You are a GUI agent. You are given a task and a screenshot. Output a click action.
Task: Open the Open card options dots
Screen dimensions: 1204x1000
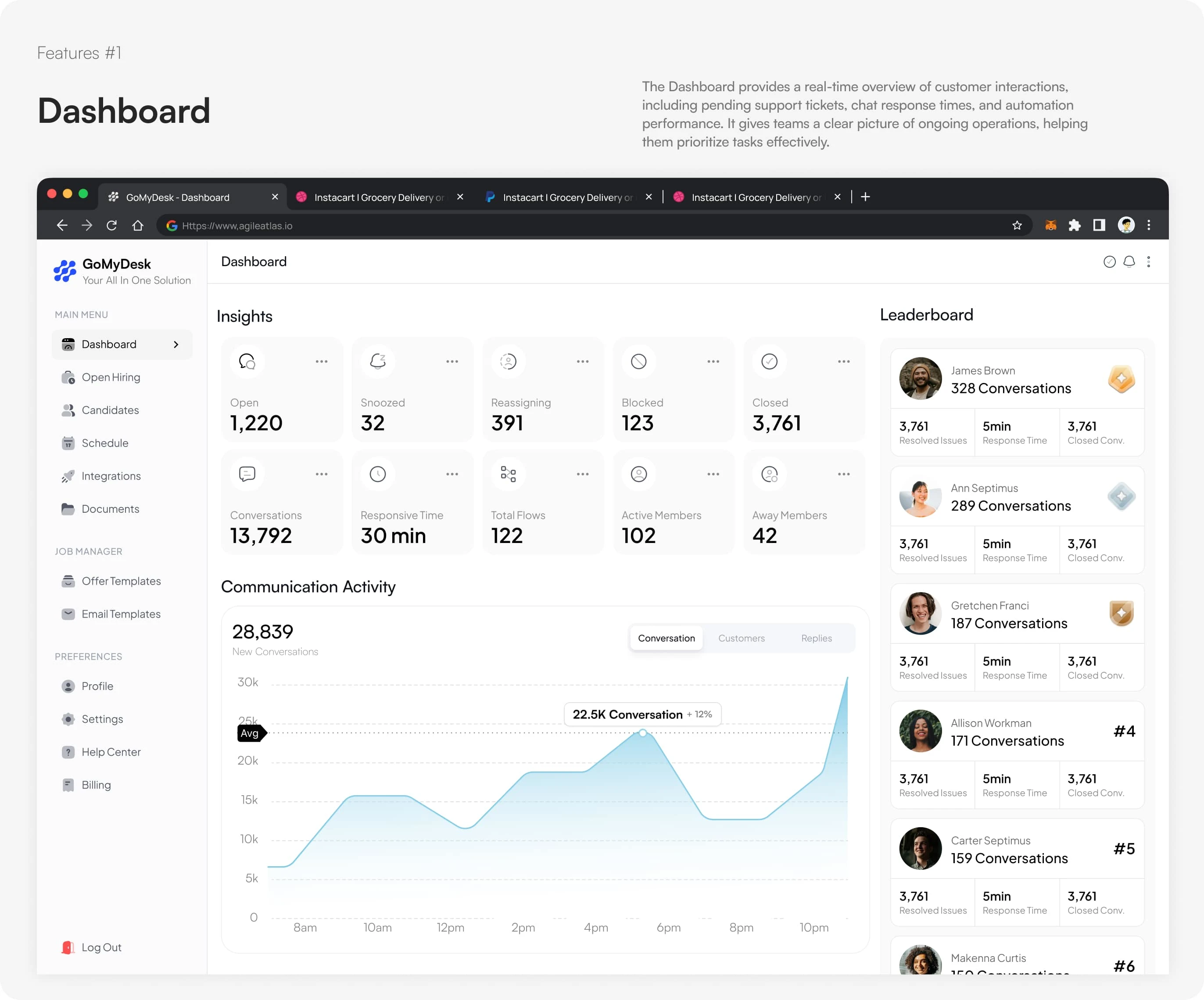click(322, 361)
